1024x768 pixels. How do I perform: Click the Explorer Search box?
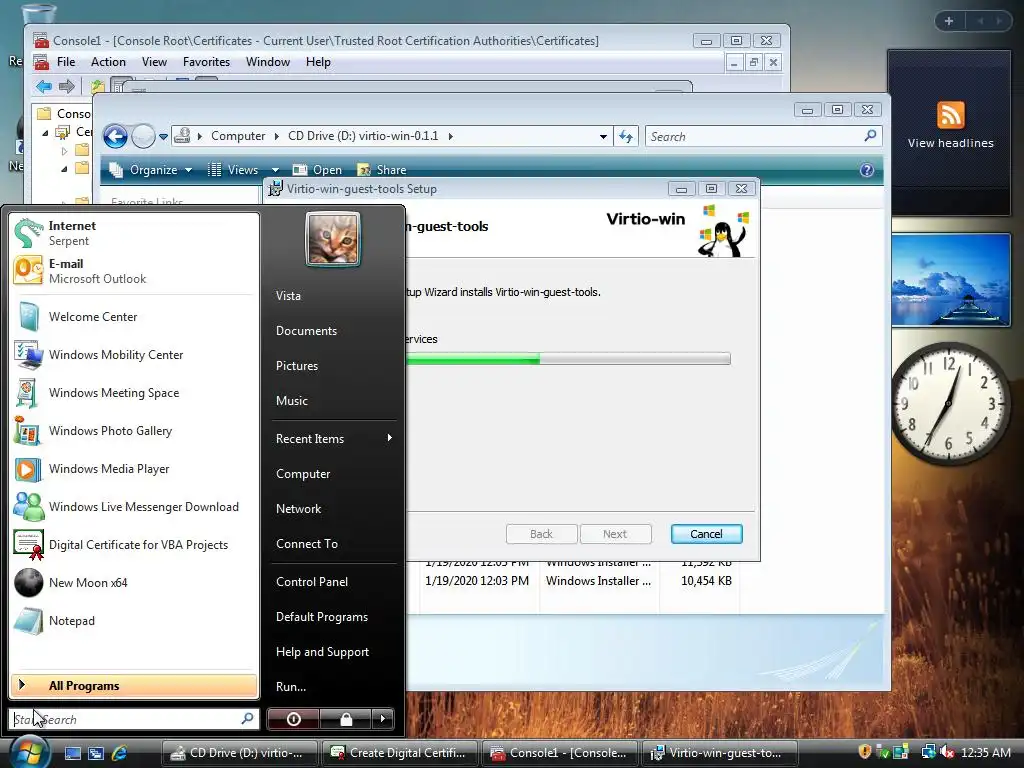click(x=763, y=136)
